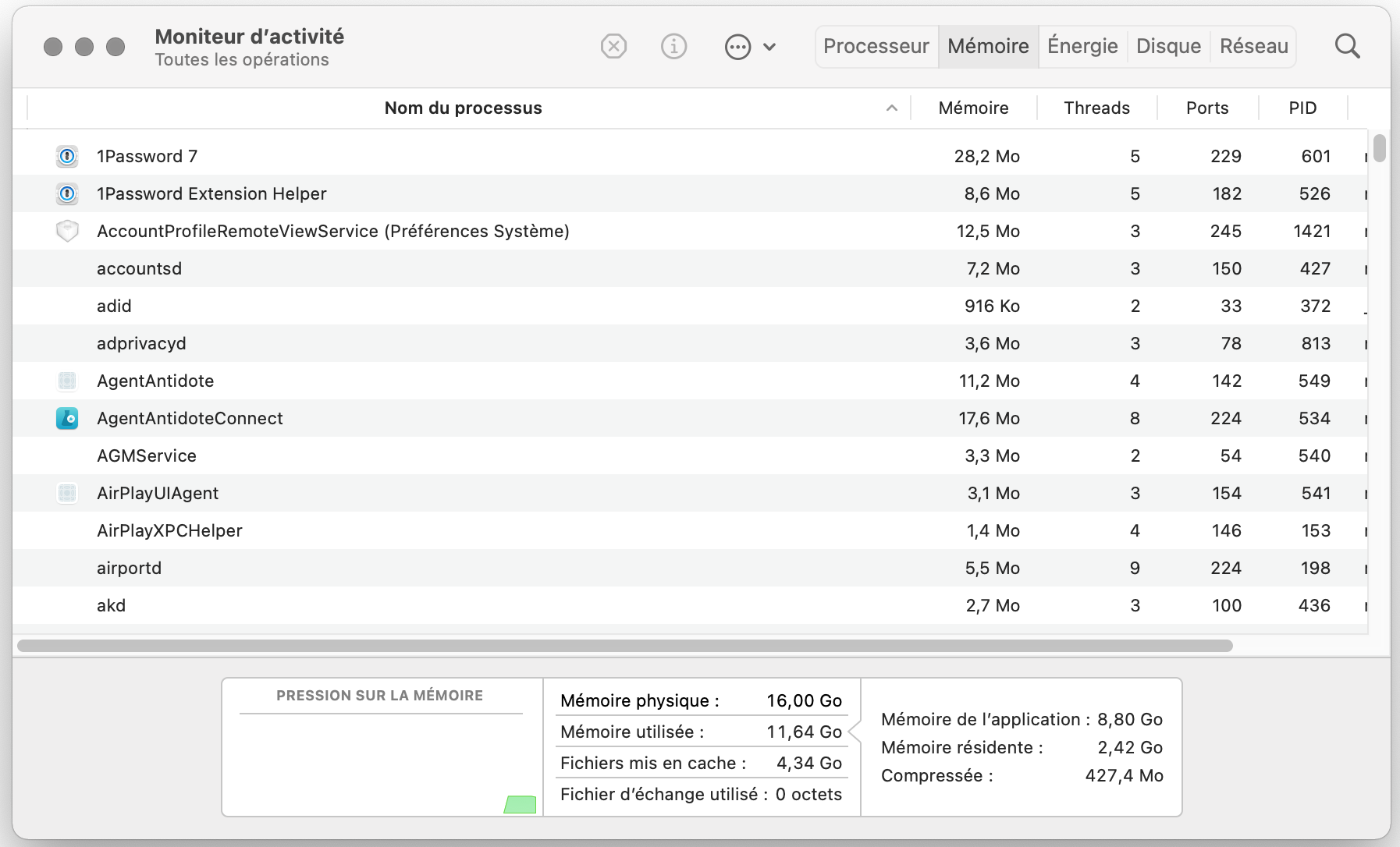Click the Mémoire résidente 2,42 Go entry
The image size is (1400, 847).
tap(1022, 748)
